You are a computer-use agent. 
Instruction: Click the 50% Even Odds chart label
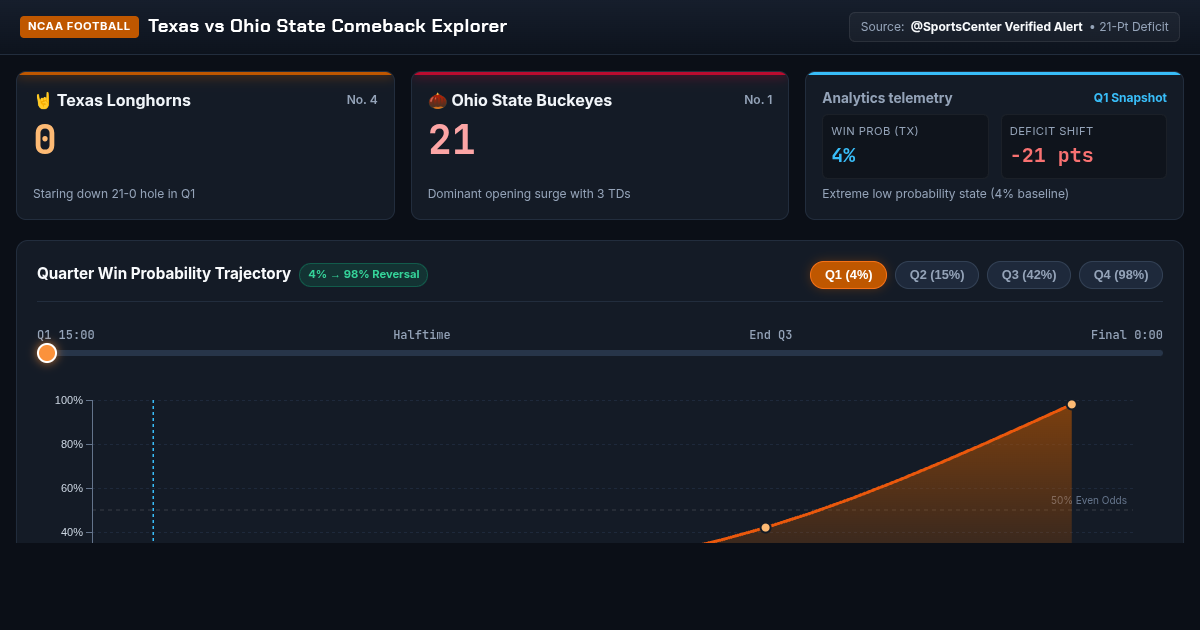1089,500
